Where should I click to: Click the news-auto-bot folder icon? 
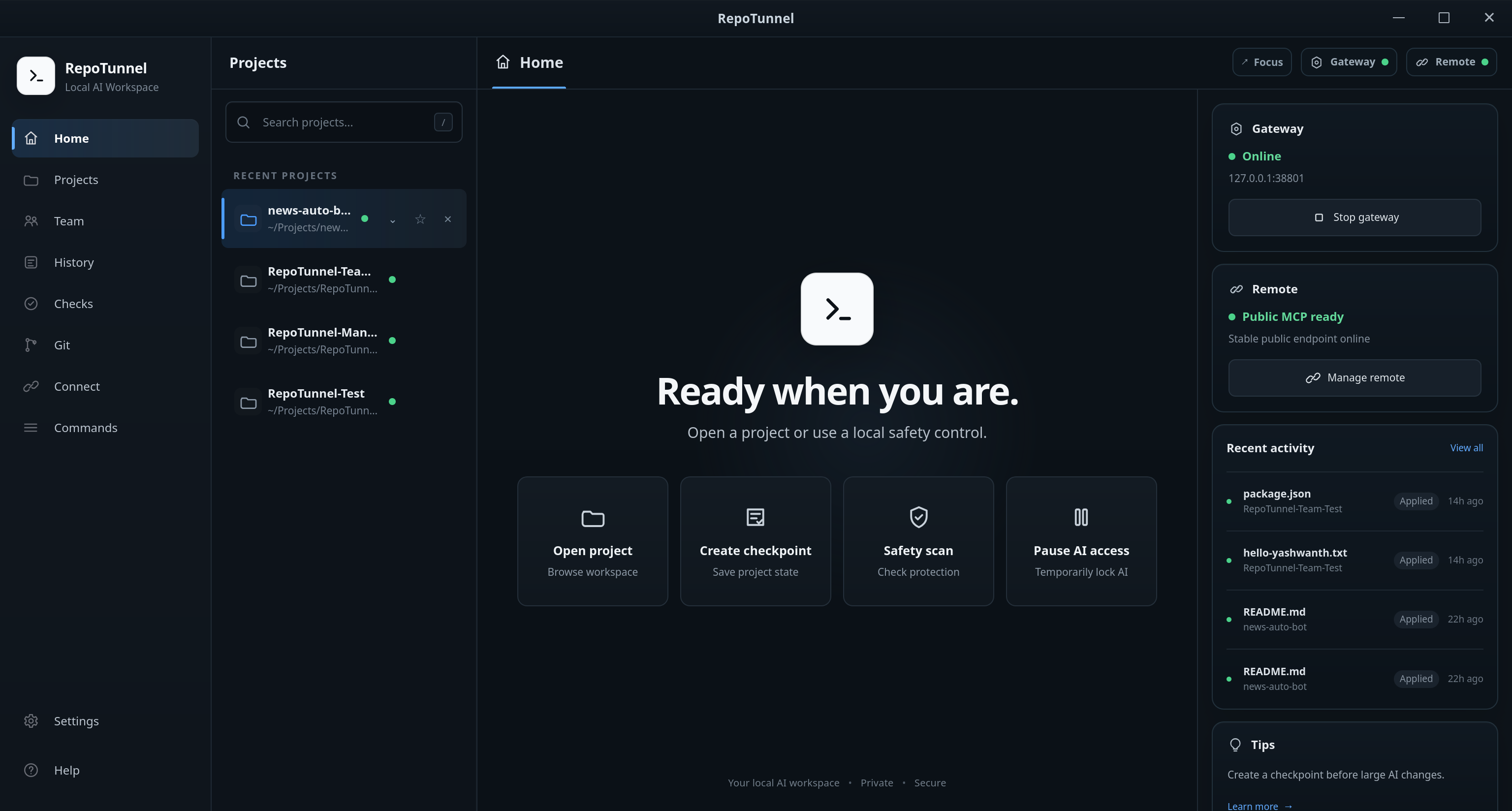click(249, 220)
